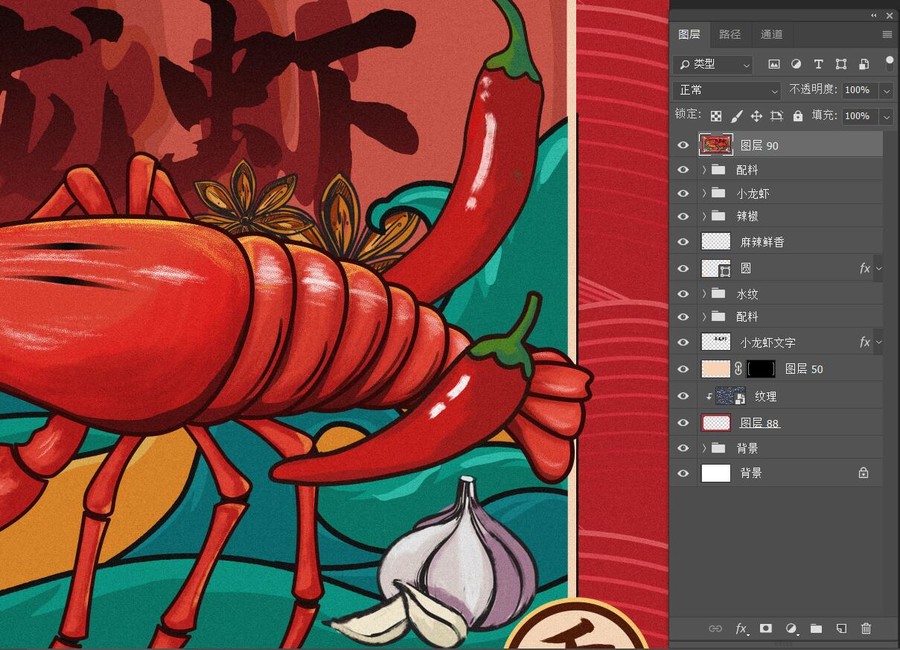Select the 图层 90 layer name
Image resolution: width=900 pixels, height=650 pixels.
(759, 146)
